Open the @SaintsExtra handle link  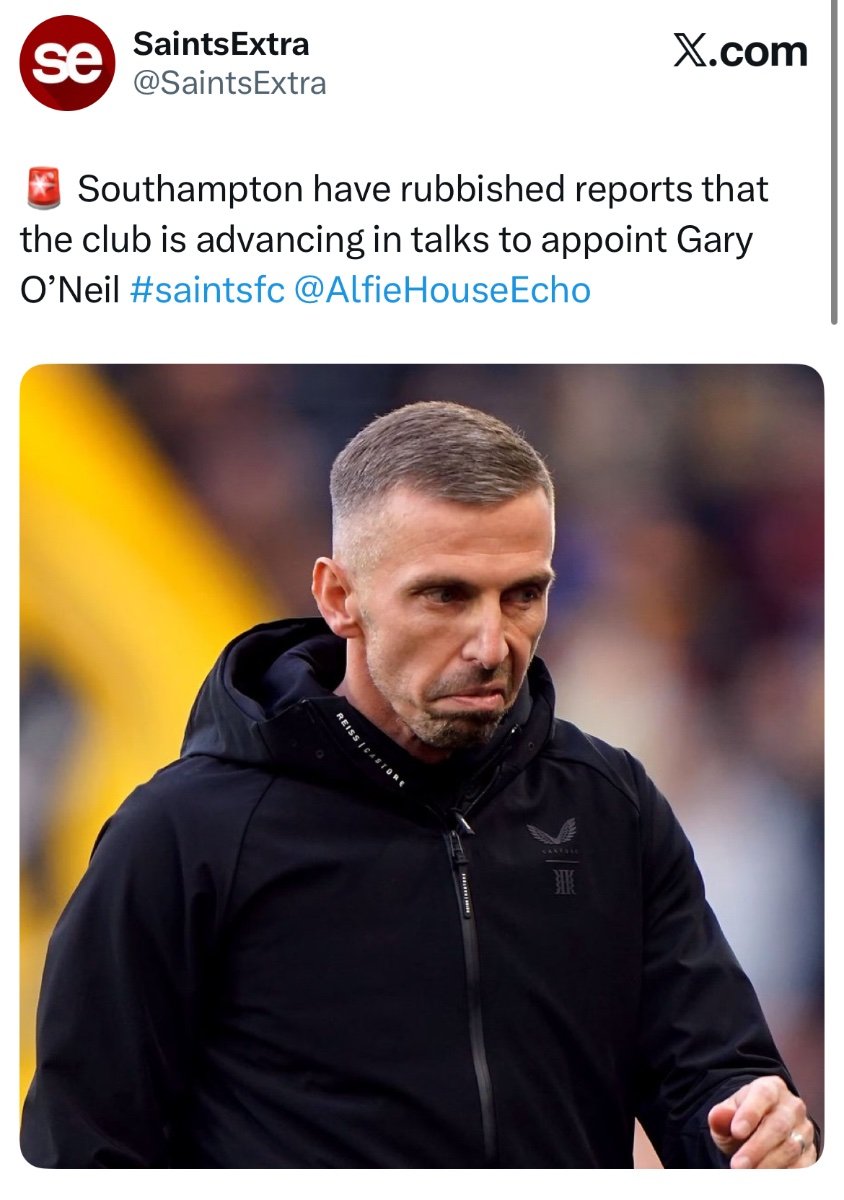[x=229, y=83]
